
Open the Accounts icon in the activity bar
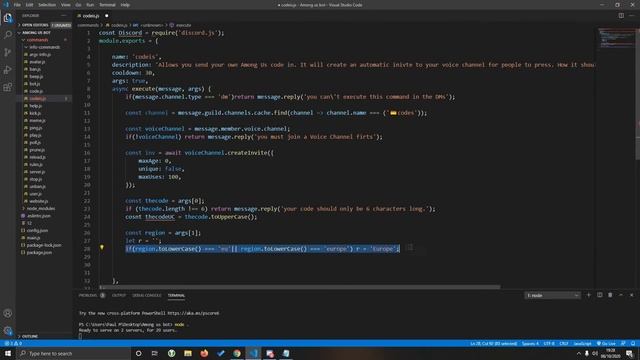click(x=8, y=313)
